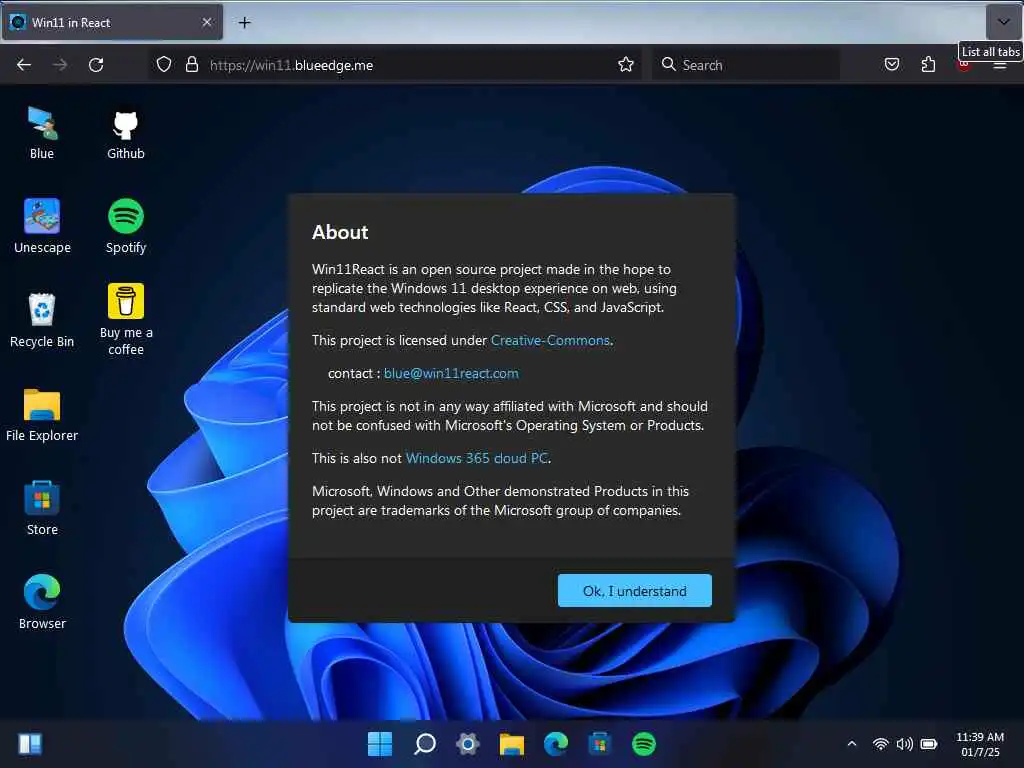Screen dimensions: 1024x768
Task: Open the Windows 365 cloud PC link
Action: click(477, 458)
